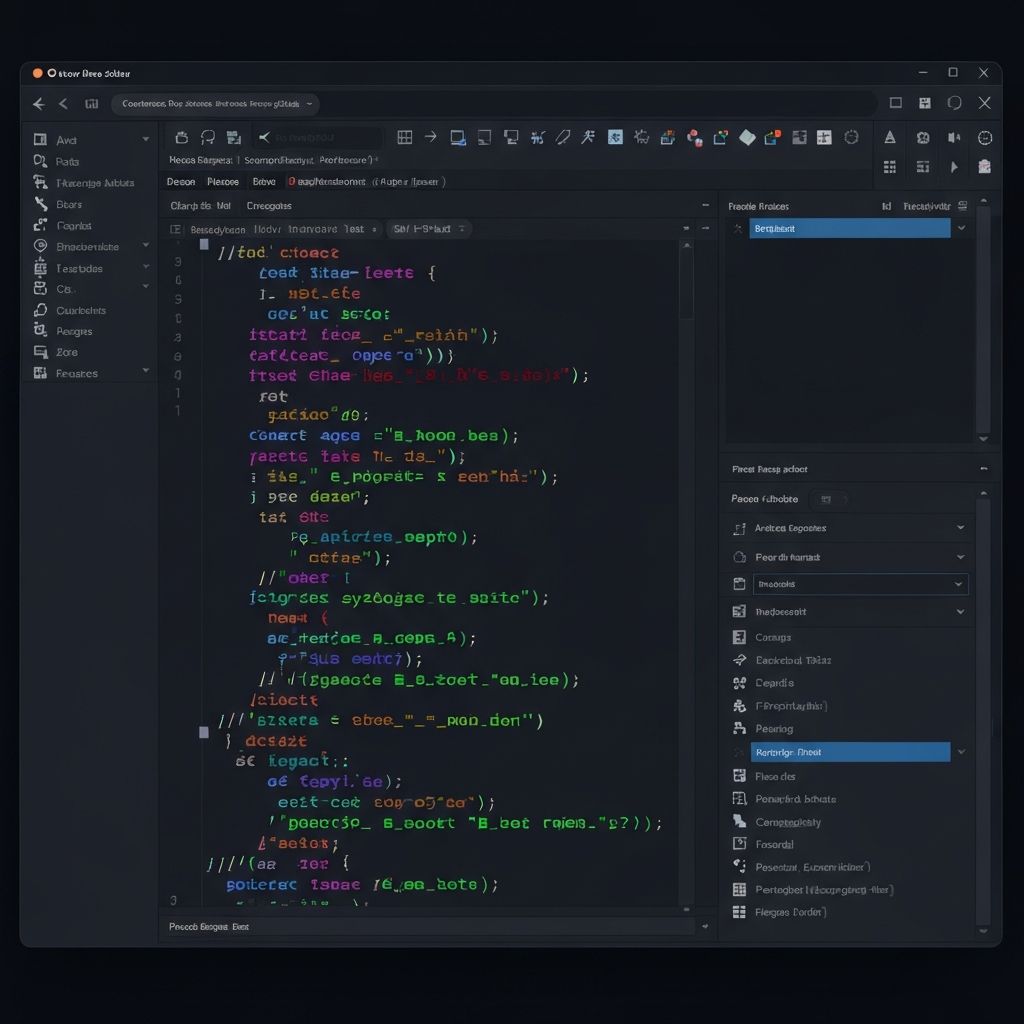The height and width of the screenshot is (1024, 1024).
Task: Click the teal diamond icon in the toolbar
Action: click(747, 137)
